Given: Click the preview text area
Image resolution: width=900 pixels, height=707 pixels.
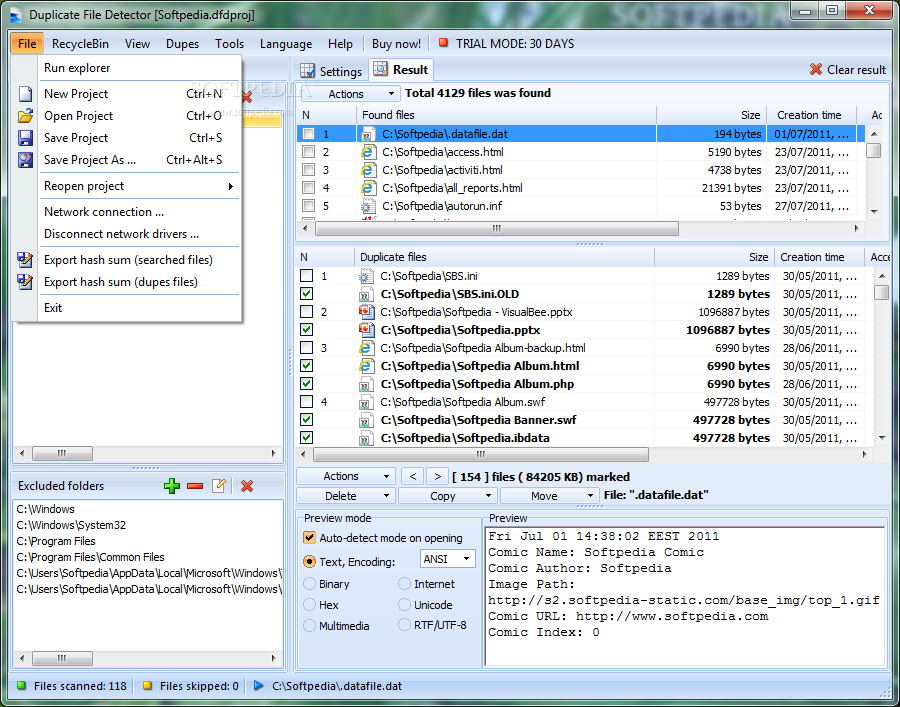Looking at the screenshot, I should point(685,596).
